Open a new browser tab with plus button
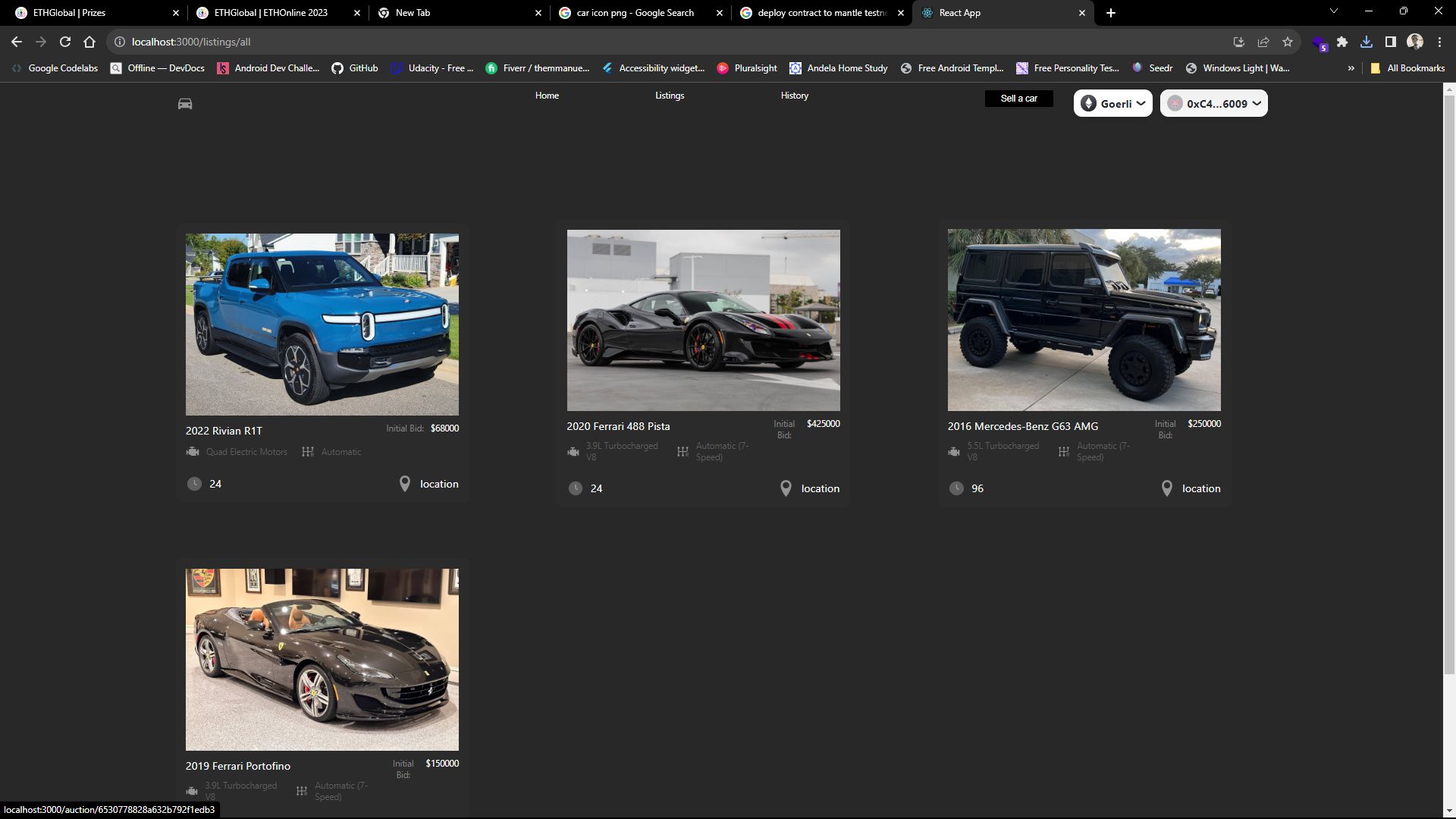The width and height of the screenshot is (1456, 819). click(1110, 13)
